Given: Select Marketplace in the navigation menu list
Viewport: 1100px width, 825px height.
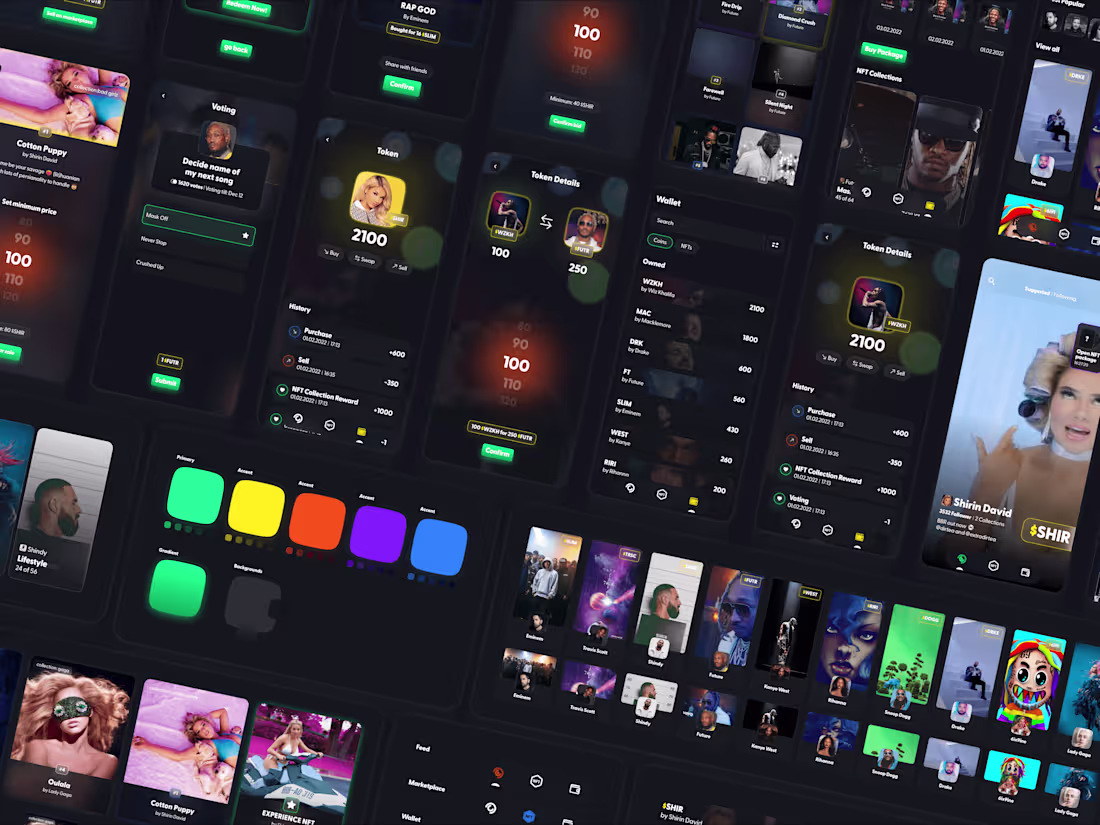Looking at the screenshot, I should point(426,786).
